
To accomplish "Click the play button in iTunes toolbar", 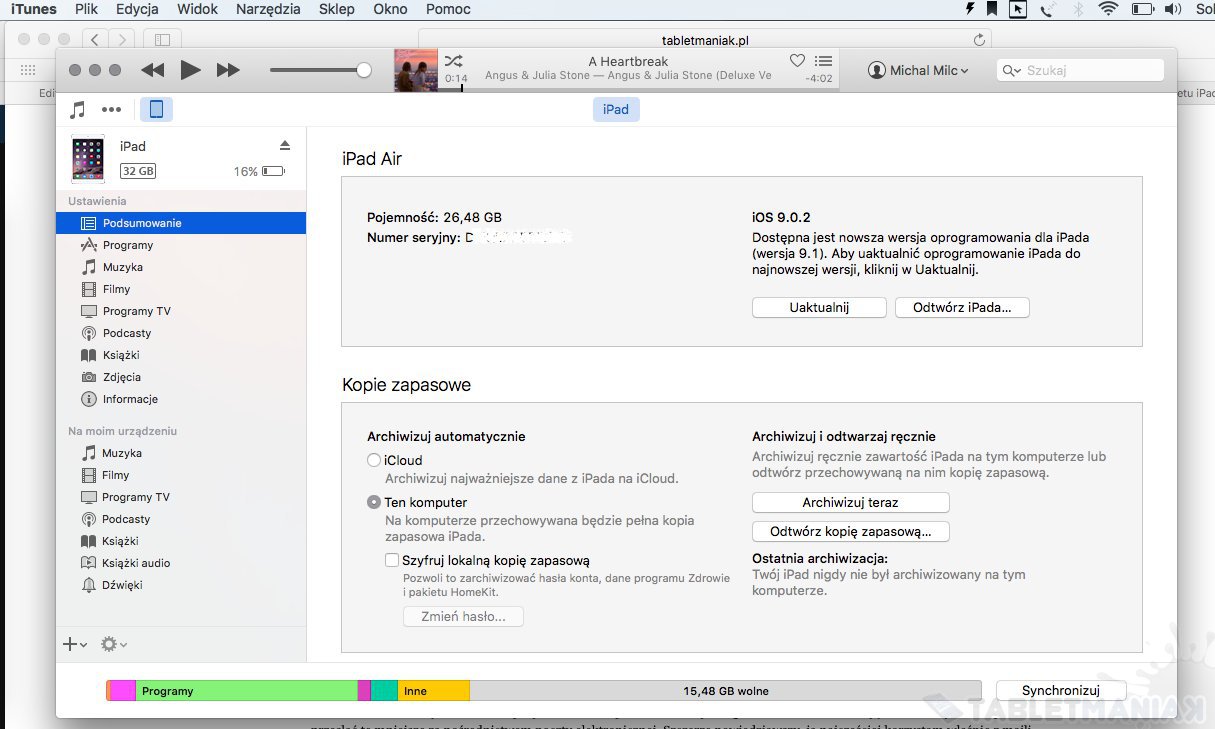I will (x=190, y=70).
